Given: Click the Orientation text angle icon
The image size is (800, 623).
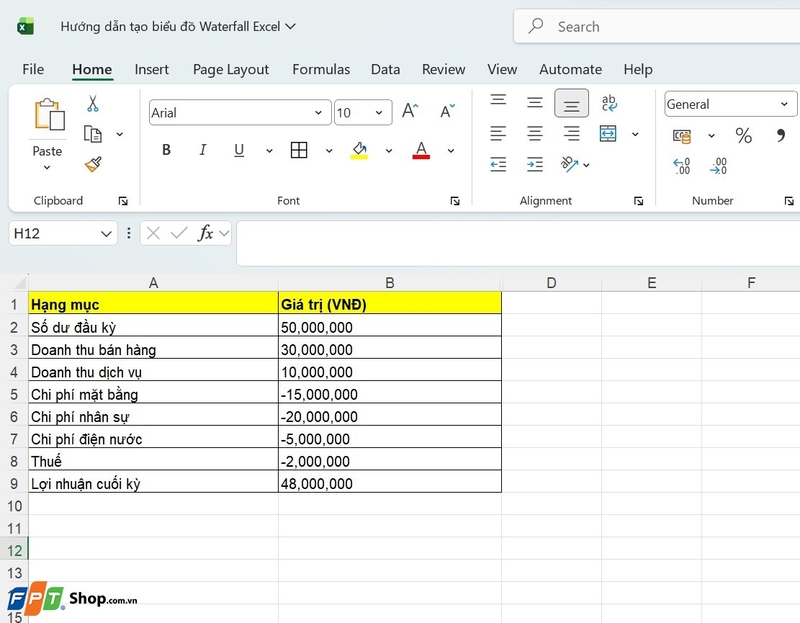Looking at the screenshot, I should point(569,164).
